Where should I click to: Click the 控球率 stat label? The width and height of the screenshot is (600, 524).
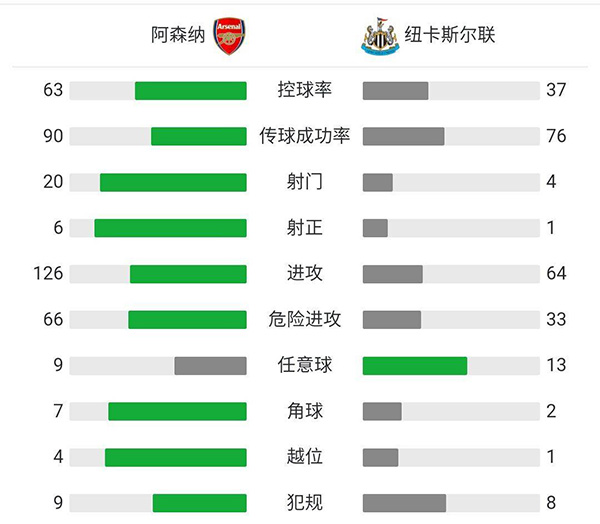tap(304, 90)
